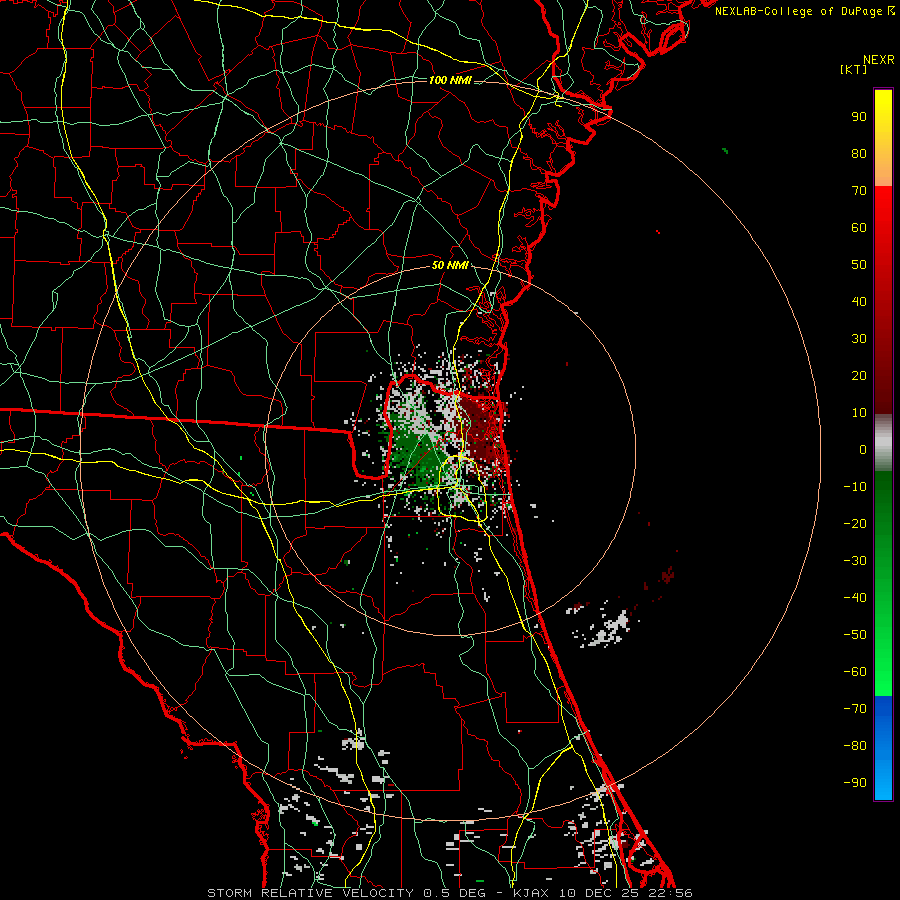Click the 0 value on velocity scale
Viewport: 900px width, 900px height.
coord(863,450)
